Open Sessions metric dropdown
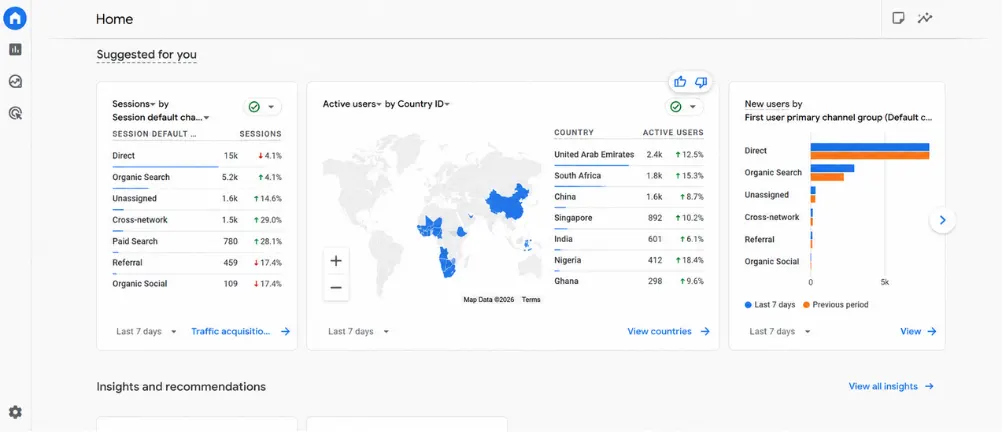Image resolution: width=1003 pixels, height=432 pixels. click(134, 104)
